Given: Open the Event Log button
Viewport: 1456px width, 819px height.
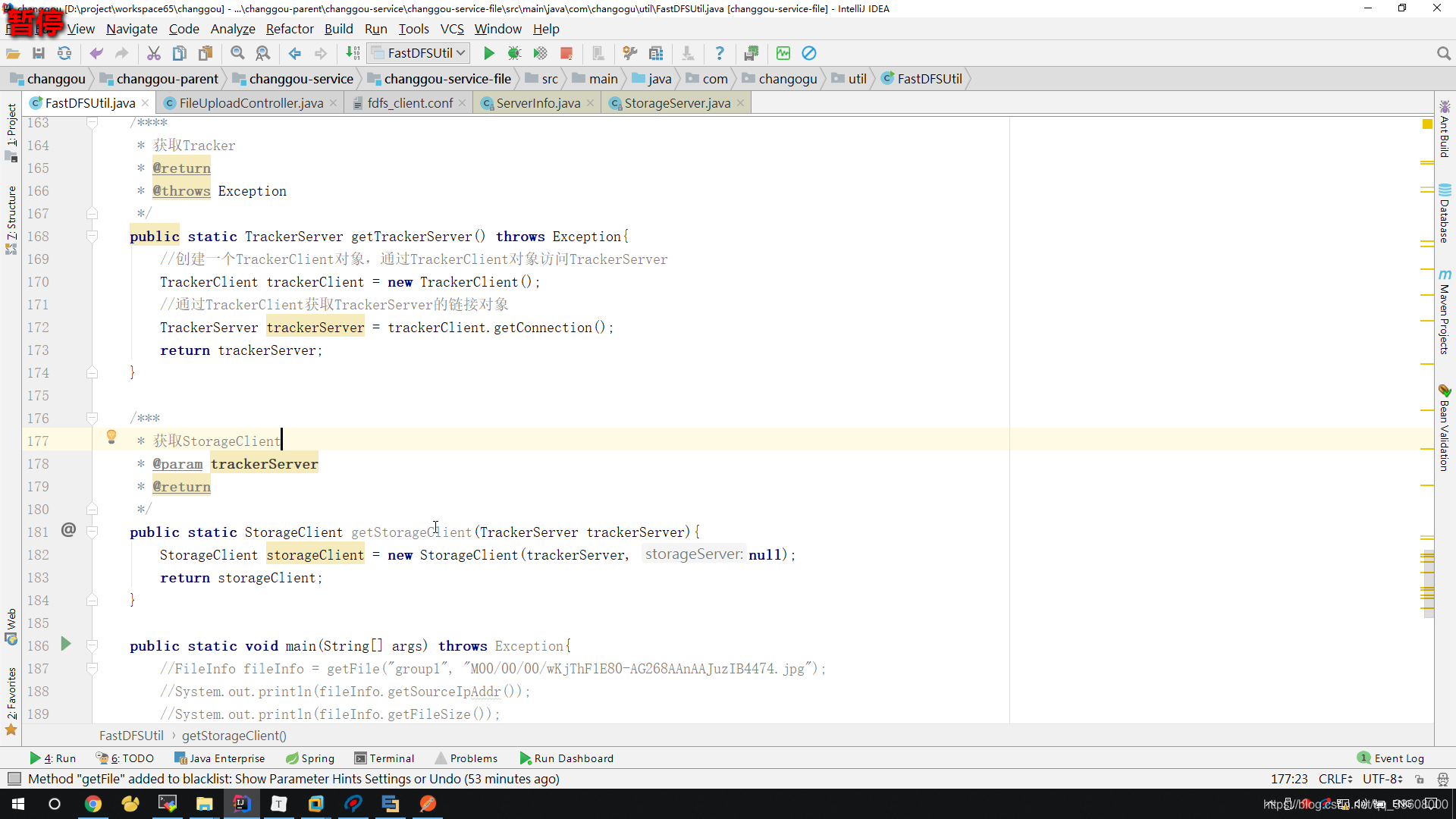Looking at the screenshot, I should point(1391,758).
